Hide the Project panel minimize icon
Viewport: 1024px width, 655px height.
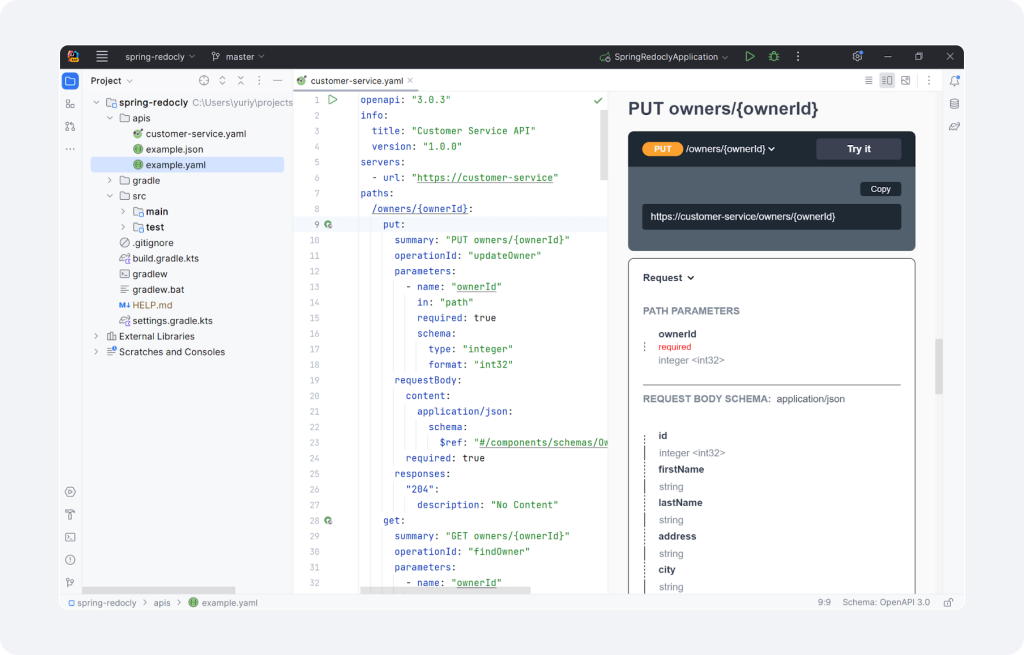pos(278,80)
